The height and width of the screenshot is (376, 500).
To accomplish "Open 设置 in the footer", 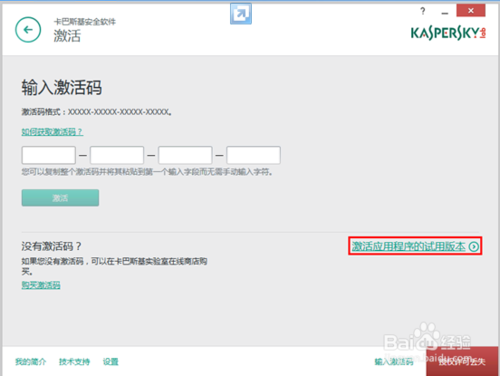I will click(x=111, y=362).
